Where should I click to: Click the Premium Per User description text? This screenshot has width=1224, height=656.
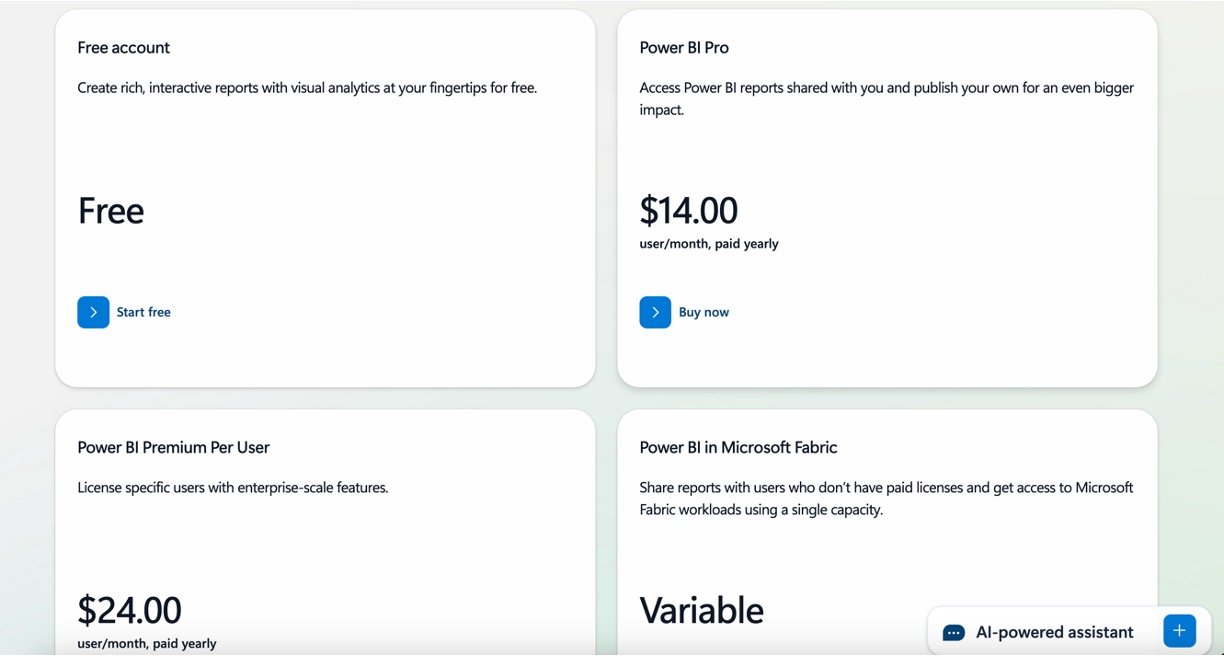tap(232, 488)
